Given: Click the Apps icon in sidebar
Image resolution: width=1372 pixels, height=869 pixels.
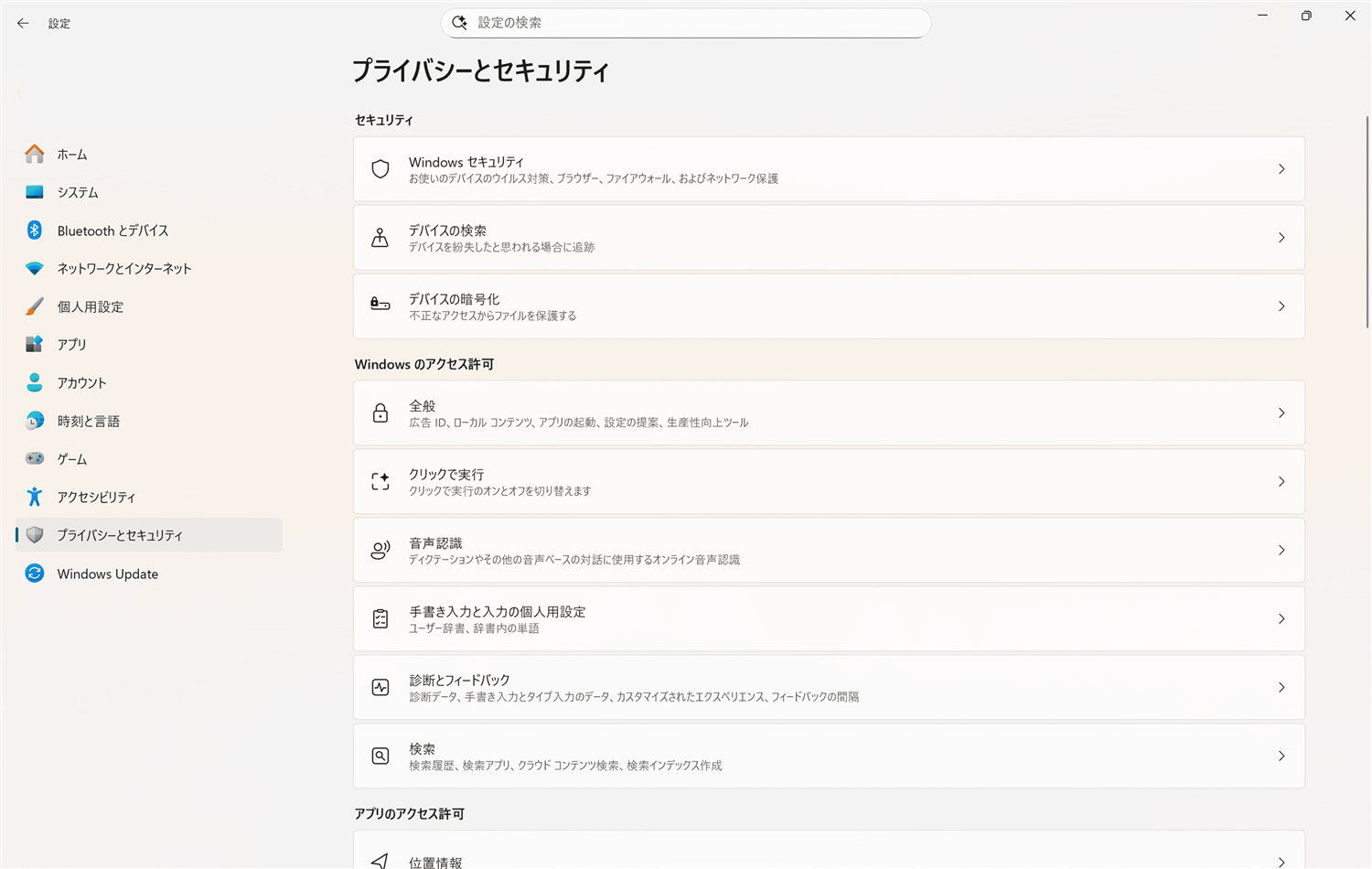Looking at the screenshot, I should pos(35,344).
